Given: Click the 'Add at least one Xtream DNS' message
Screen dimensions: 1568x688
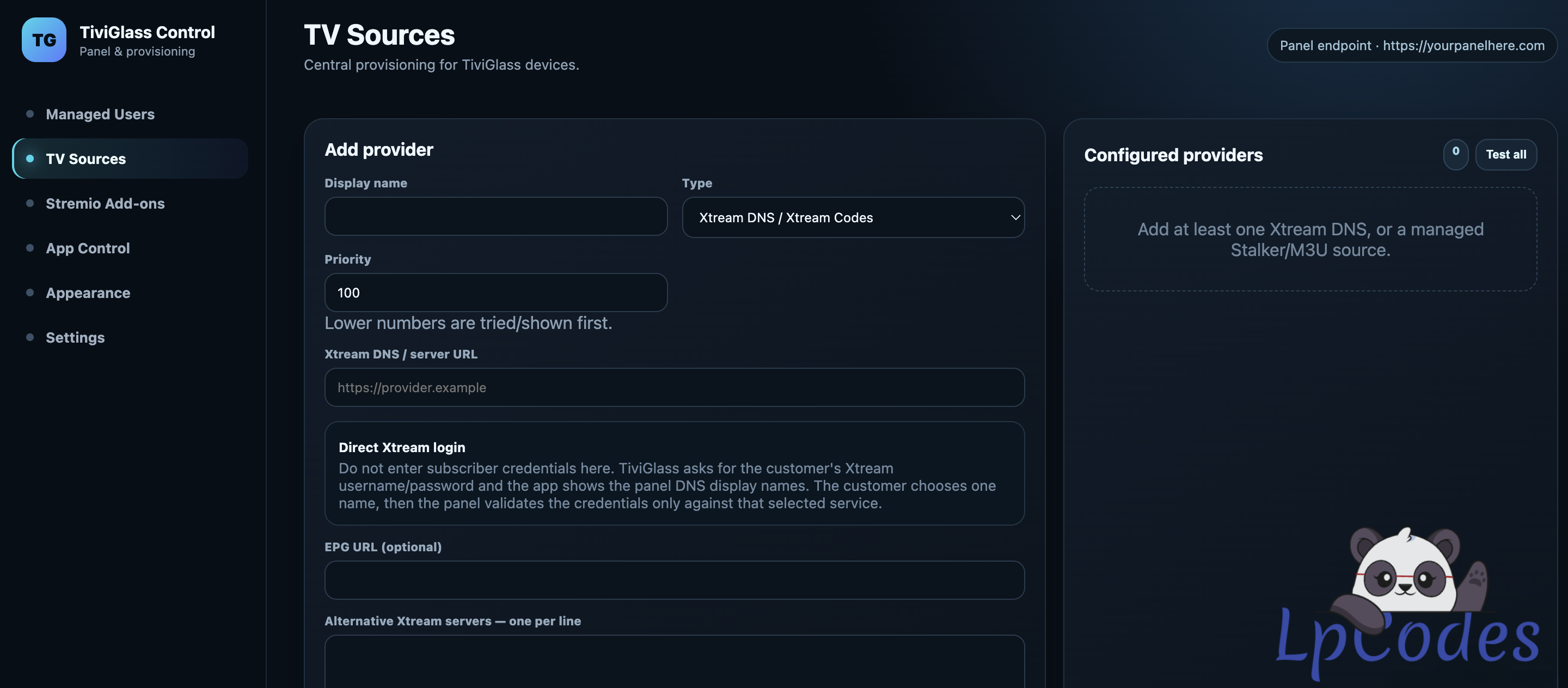Looking at the screenshot, I should coord(1310,239).
